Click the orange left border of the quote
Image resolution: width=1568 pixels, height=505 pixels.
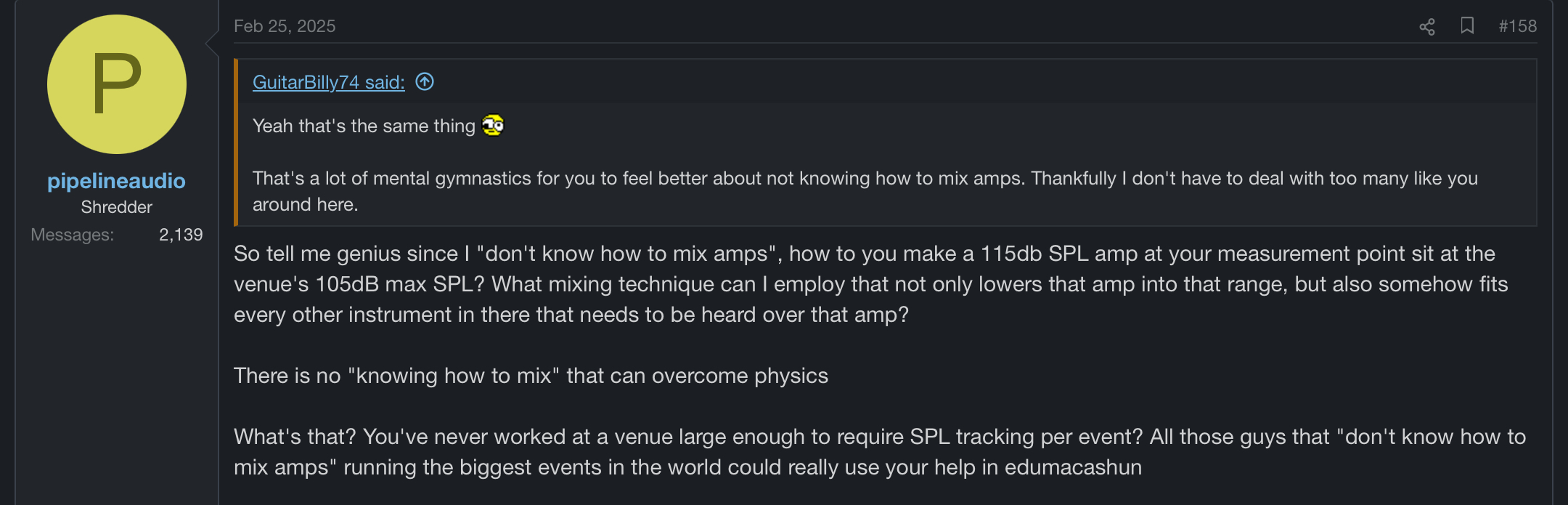point(236,142)
